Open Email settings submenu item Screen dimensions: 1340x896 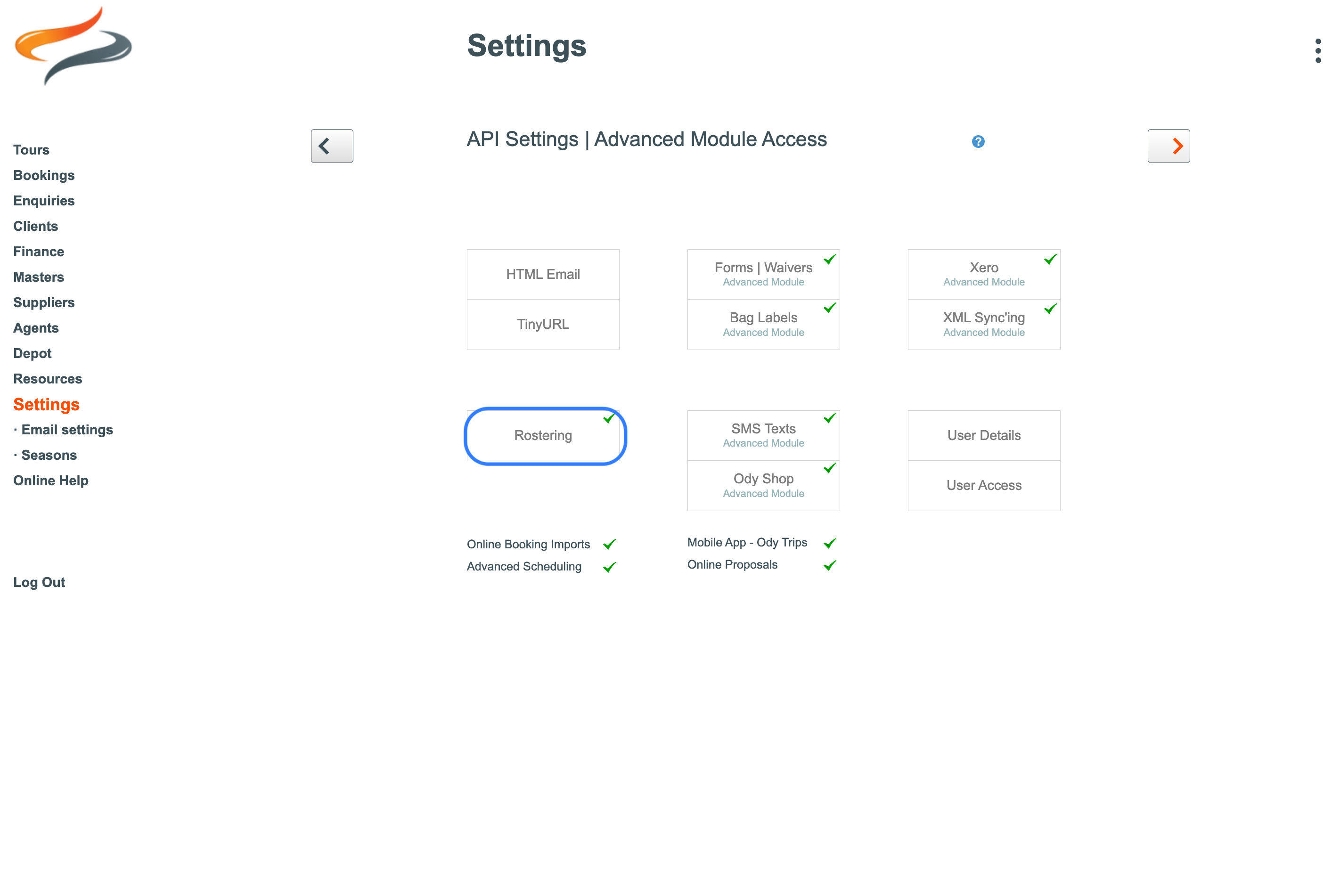click(67, 430)
